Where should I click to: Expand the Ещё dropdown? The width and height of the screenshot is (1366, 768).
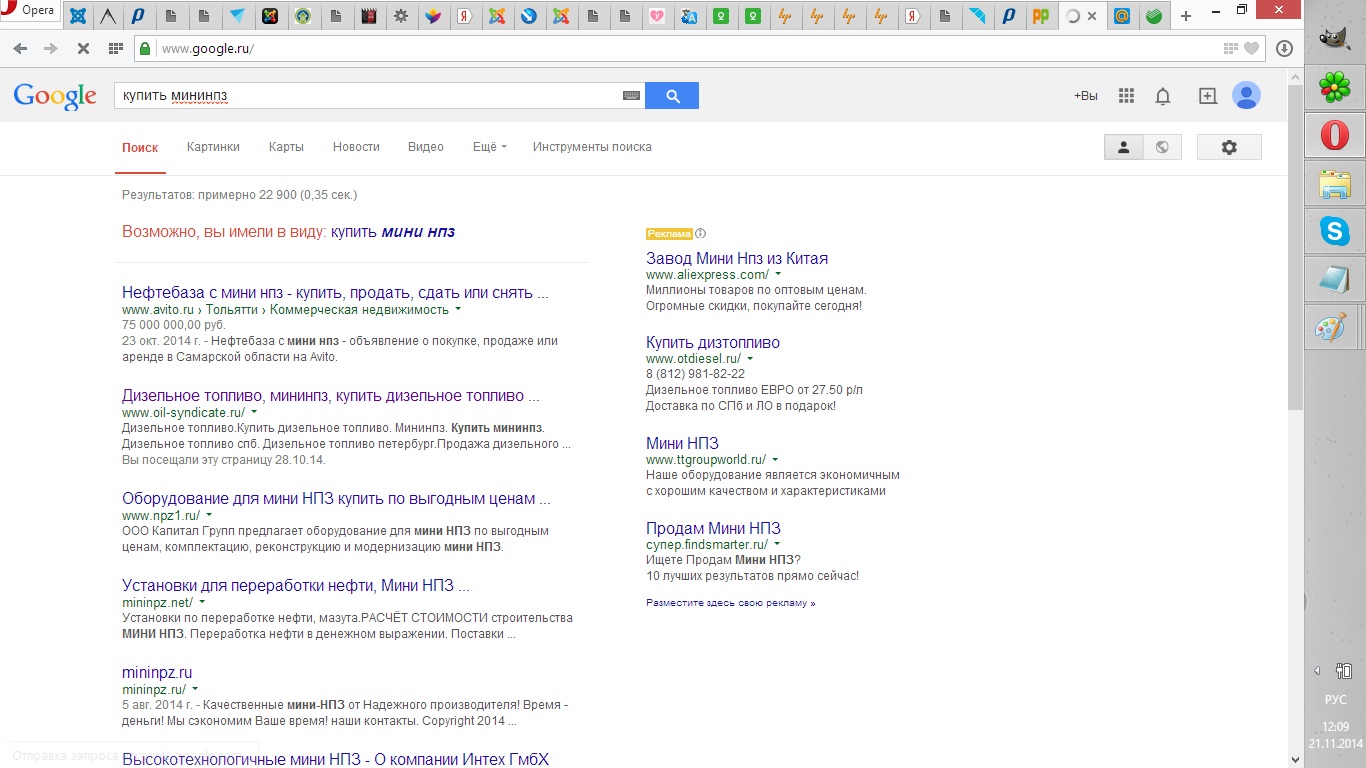coord(489,147)
